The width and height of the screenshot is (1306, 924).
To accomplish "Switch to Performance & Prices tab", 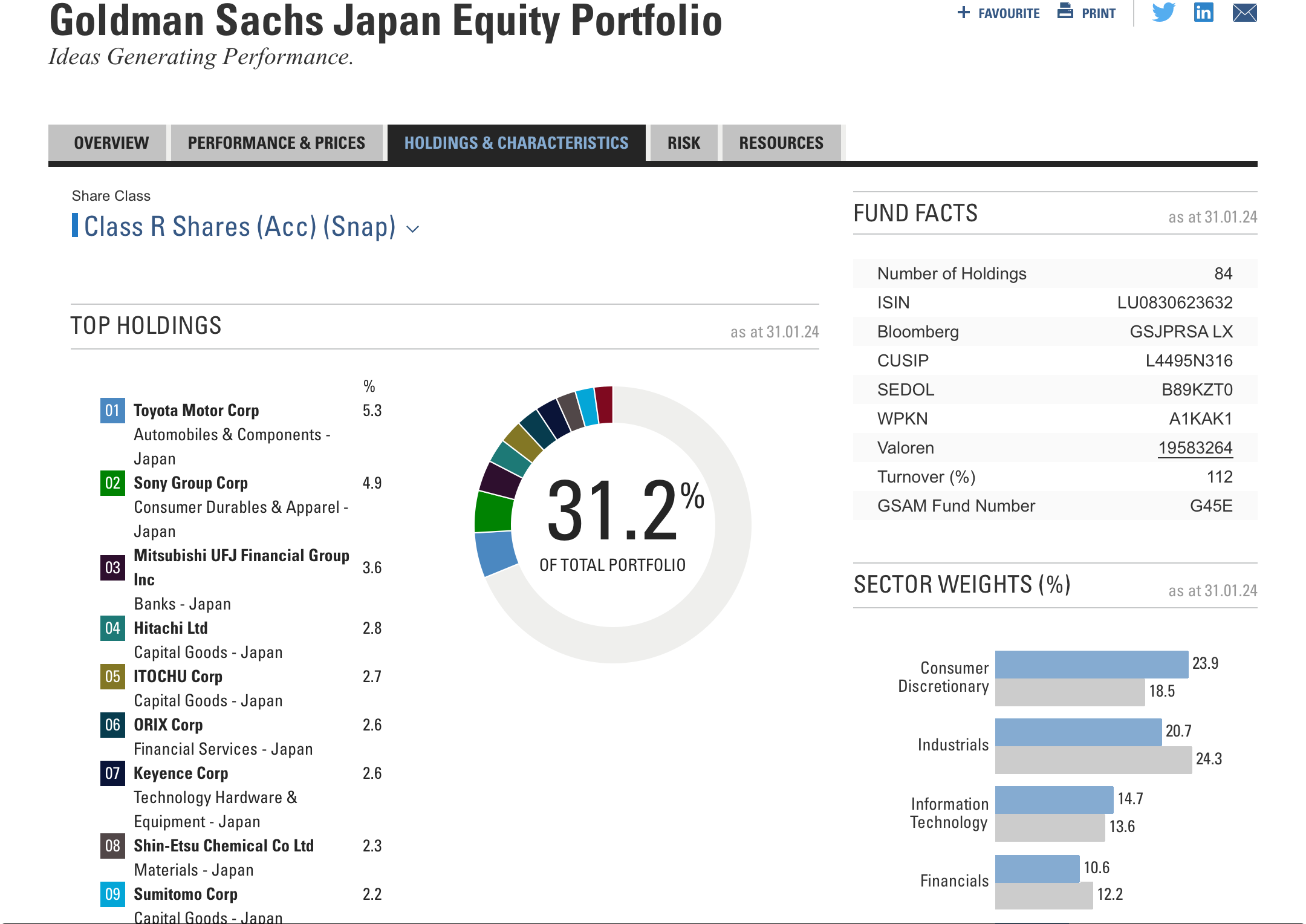I will pos(276,143).
